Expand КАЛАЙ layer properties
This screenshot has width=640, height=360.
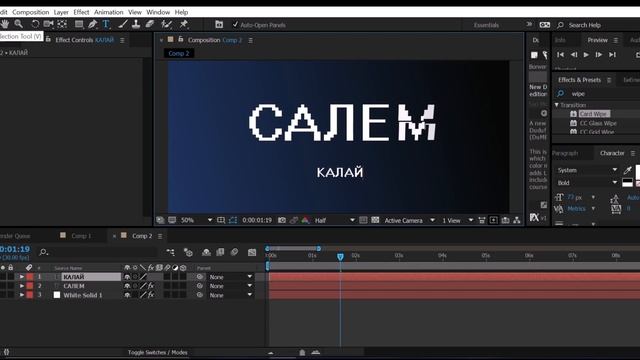[22, 277]
